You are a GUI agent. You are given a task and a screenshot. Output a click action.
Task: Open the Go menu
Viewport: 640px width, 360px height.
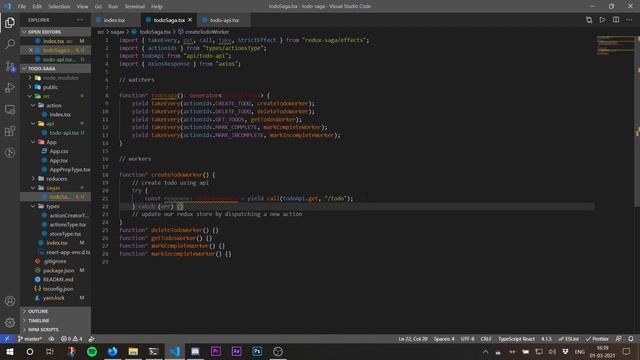pyautogui.click(x=98, y=6)
